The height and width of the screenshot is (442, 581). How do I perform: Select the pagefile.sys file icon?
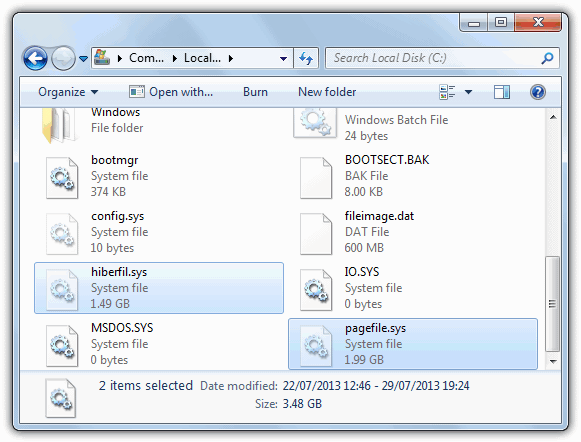(x=316, y=346)
